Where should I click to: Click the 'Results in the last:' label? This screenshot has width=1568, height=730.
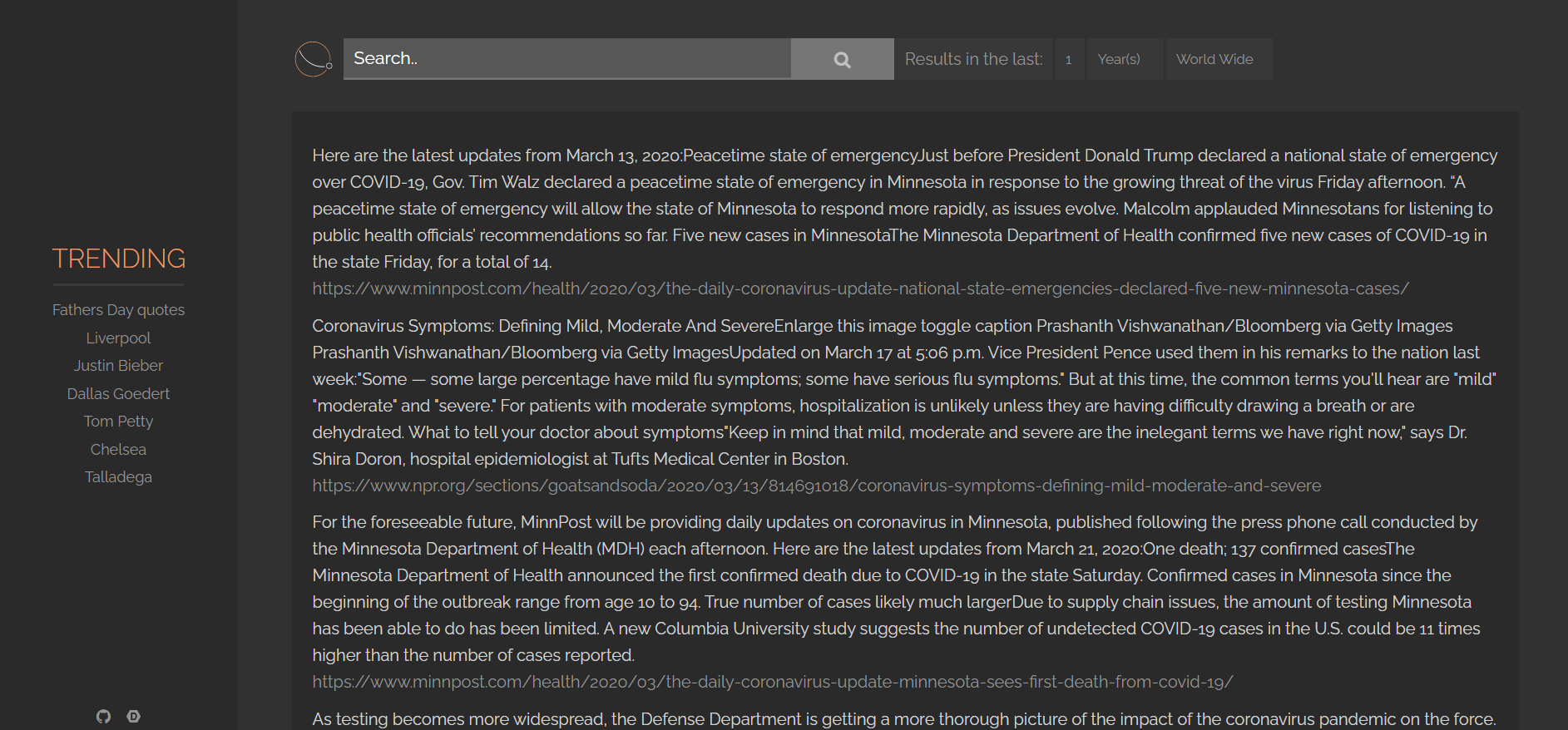[x=973, y=59]
